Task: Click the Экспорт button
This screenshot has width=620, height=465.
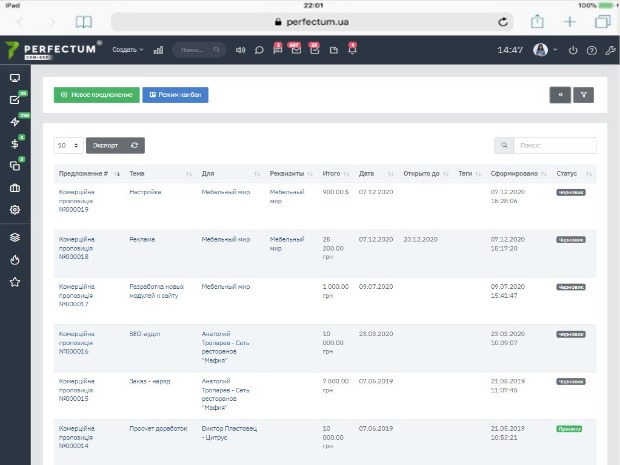Action: coord(105,146)
